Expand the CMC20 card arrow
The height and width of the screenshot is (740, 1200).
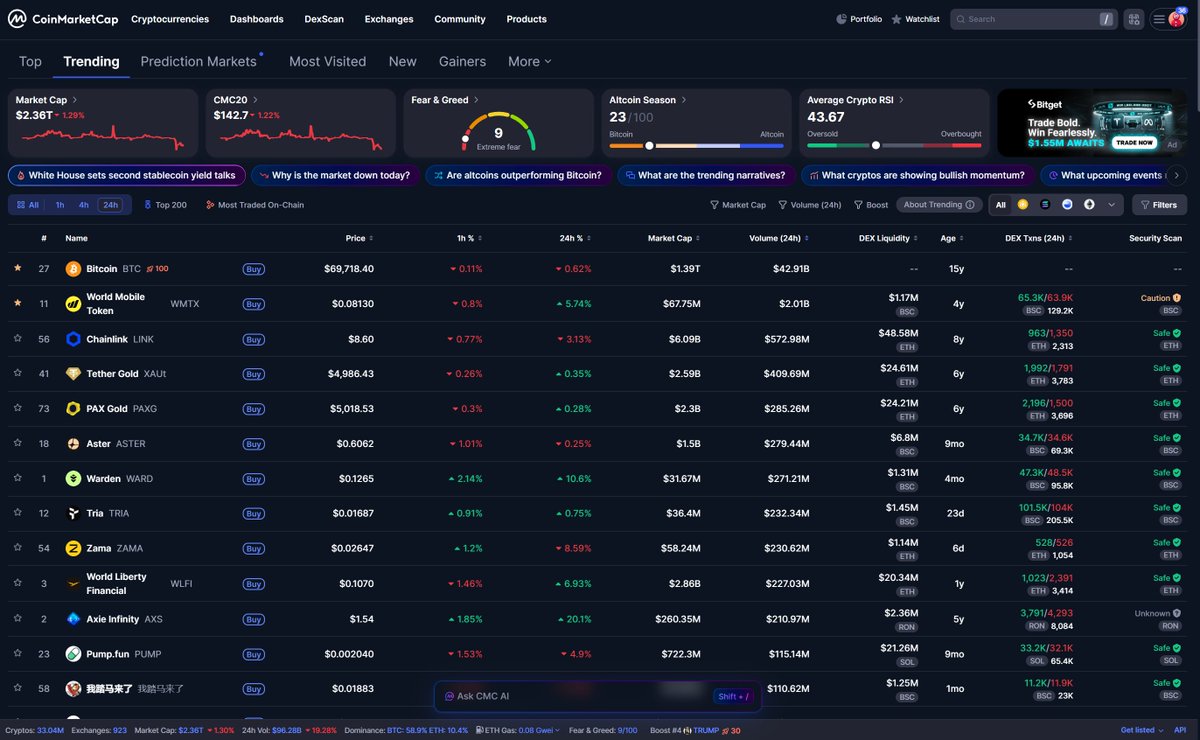256,100
